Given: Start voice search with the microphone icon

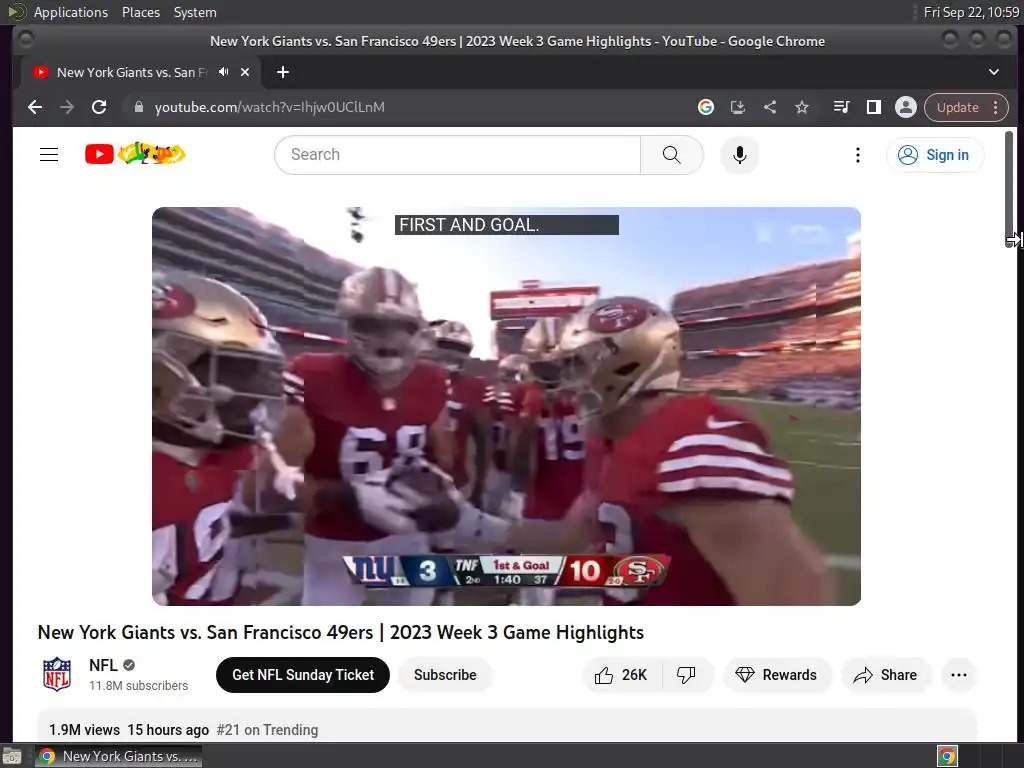Looking at the screenshot, I should click(739, 155).
